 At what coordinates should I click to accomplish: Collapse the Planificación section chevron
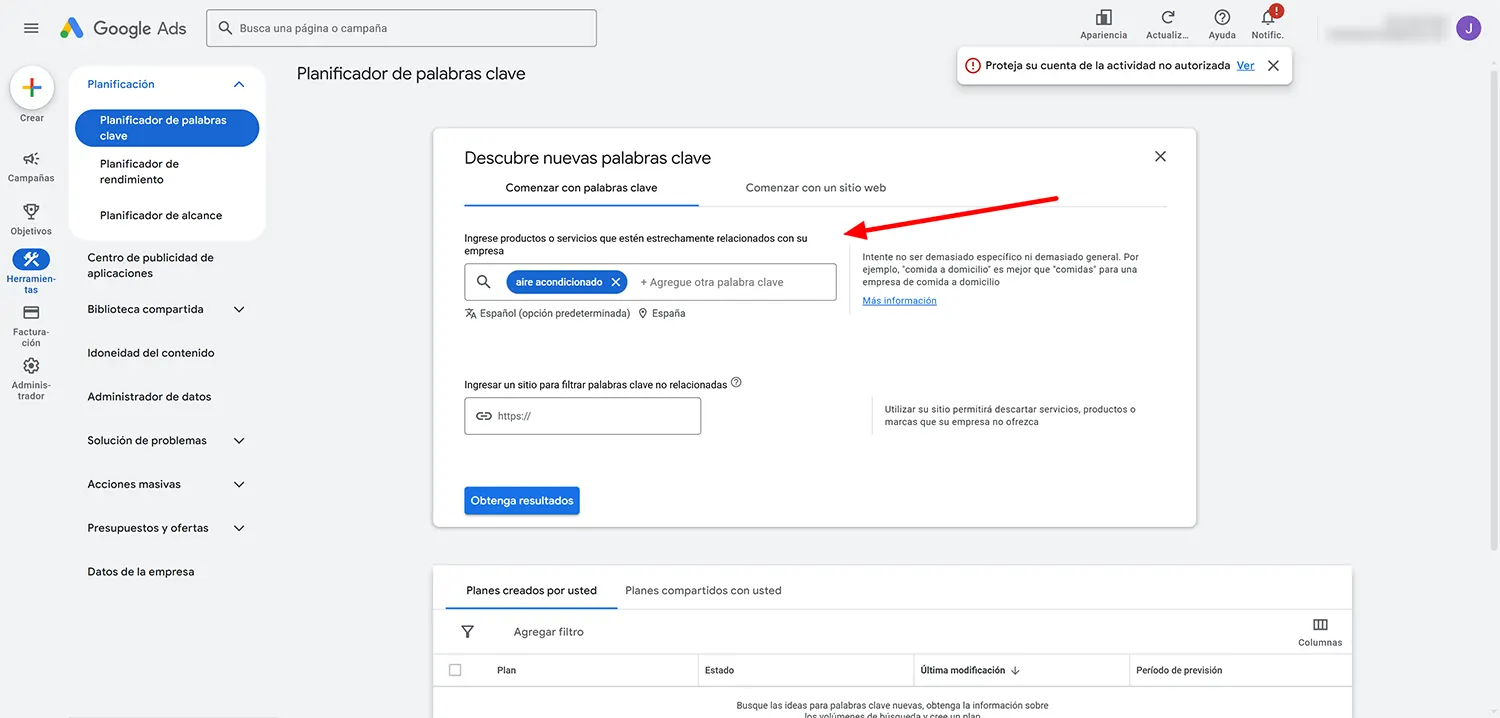coord(238,84)
